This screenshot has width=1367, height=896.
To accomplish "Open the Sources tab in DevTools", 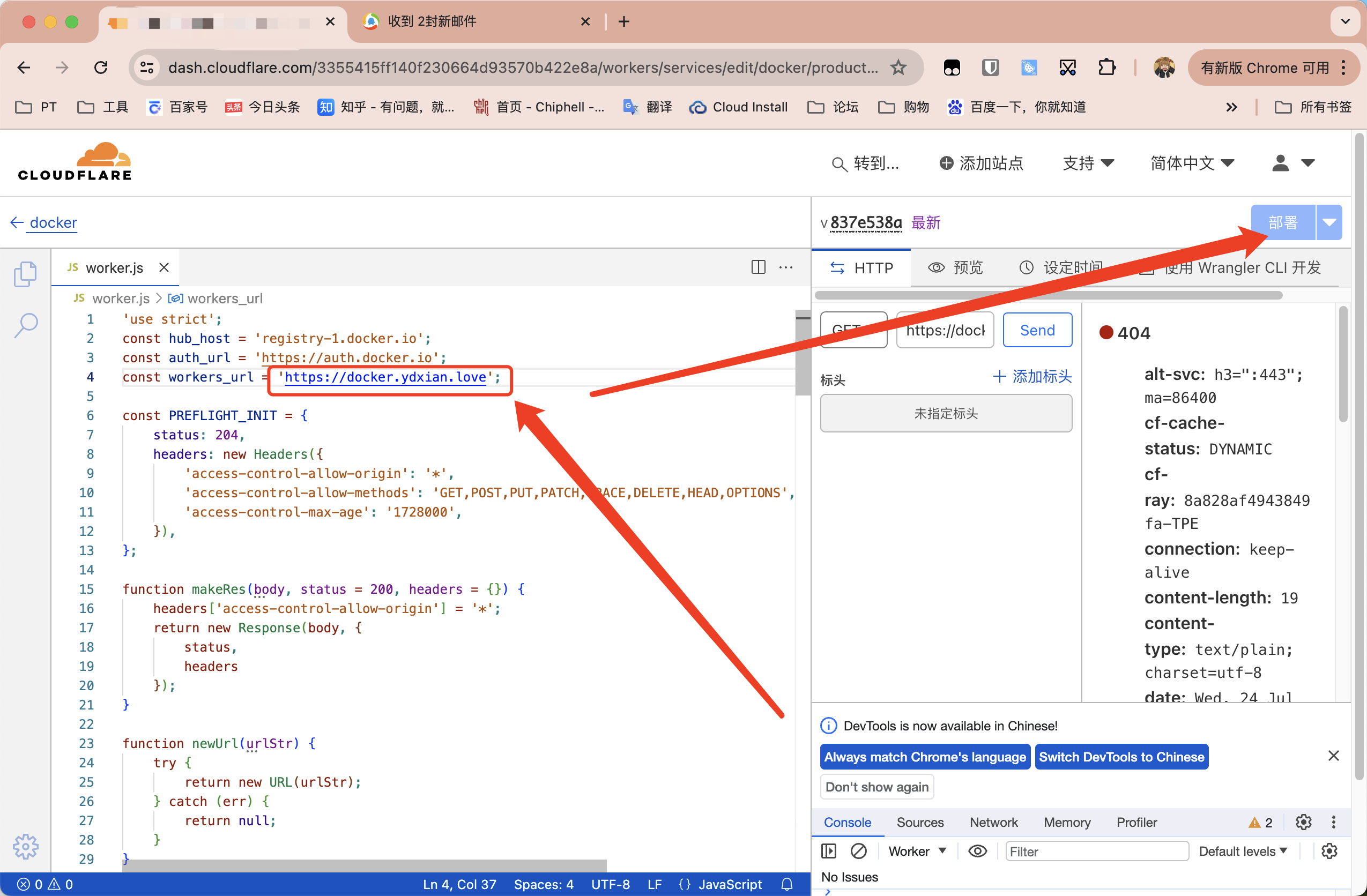I will tap(920, 822).
